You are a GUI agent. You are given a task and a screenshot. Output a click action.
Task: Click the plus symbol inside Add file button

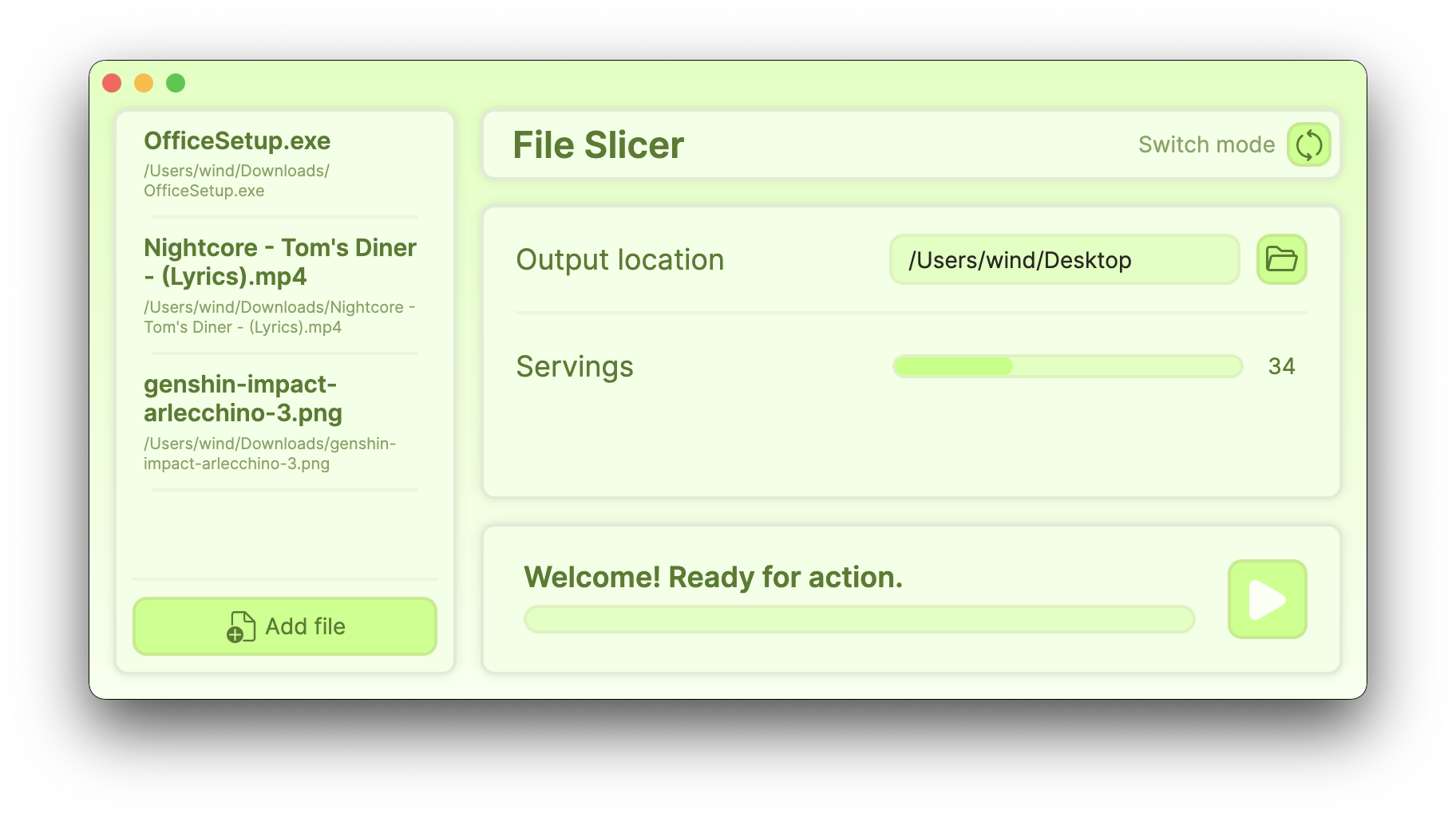tap(235, 634)
